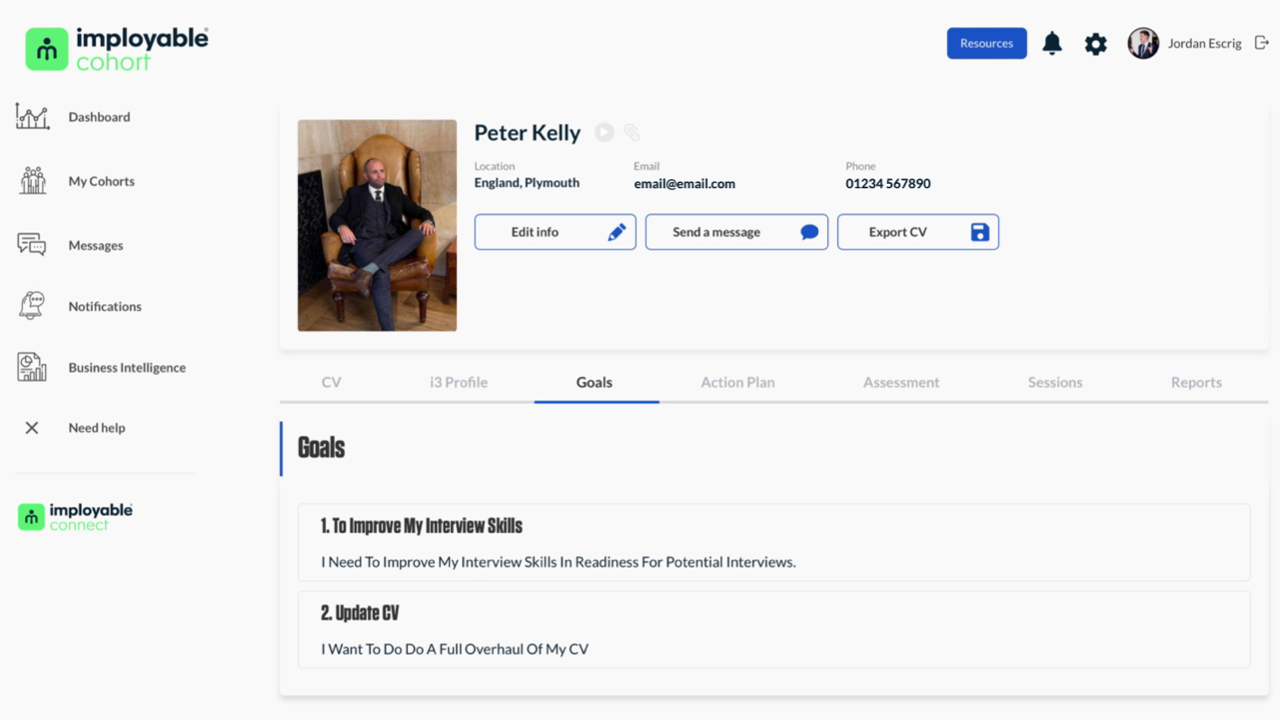Click the paperclip icon beside Peter Kelly
The image size is (1280, 720).
point(632,132)
